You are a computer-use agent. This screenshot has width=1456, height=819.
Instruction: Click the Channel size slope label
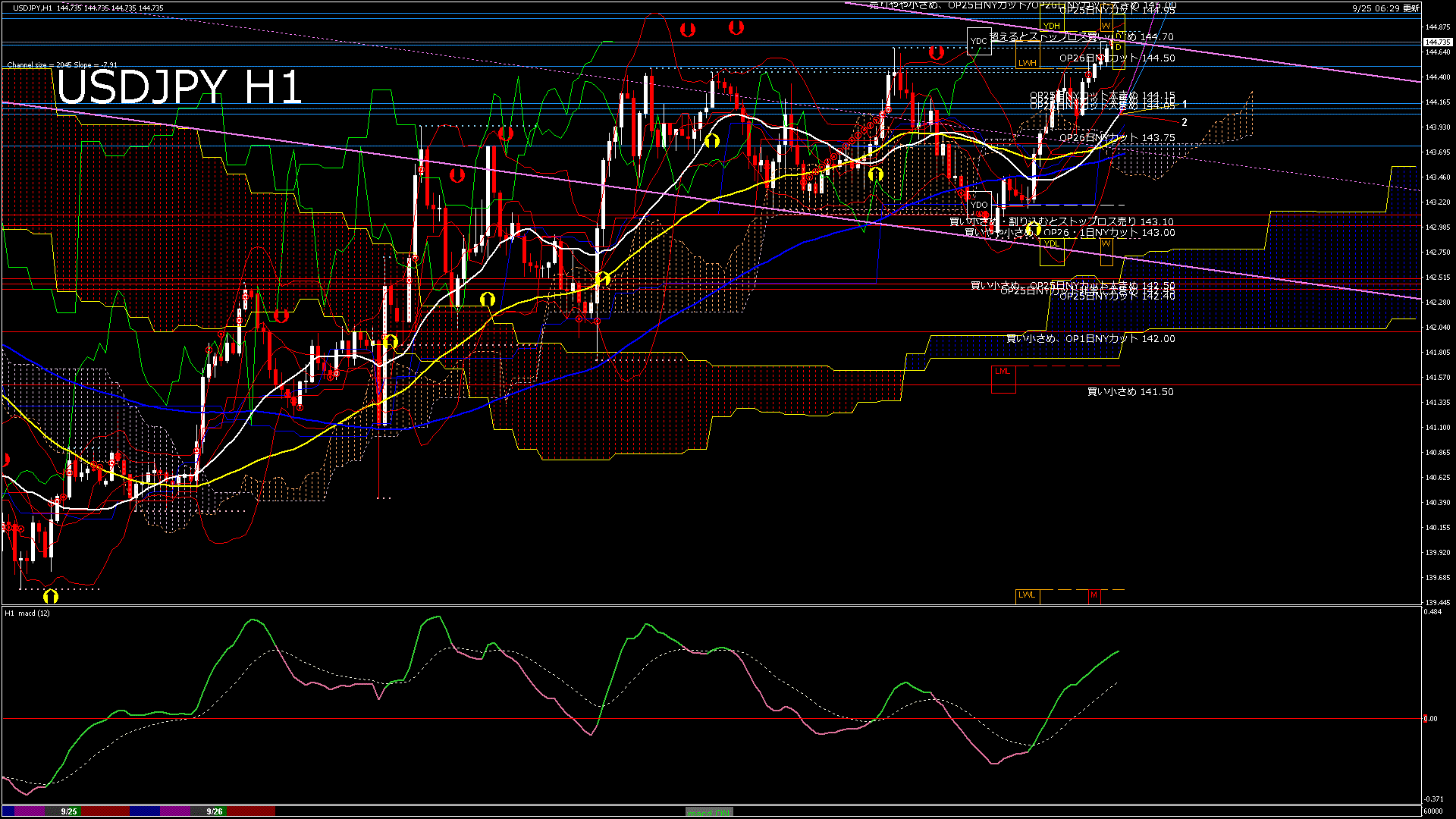click(62, 65)
